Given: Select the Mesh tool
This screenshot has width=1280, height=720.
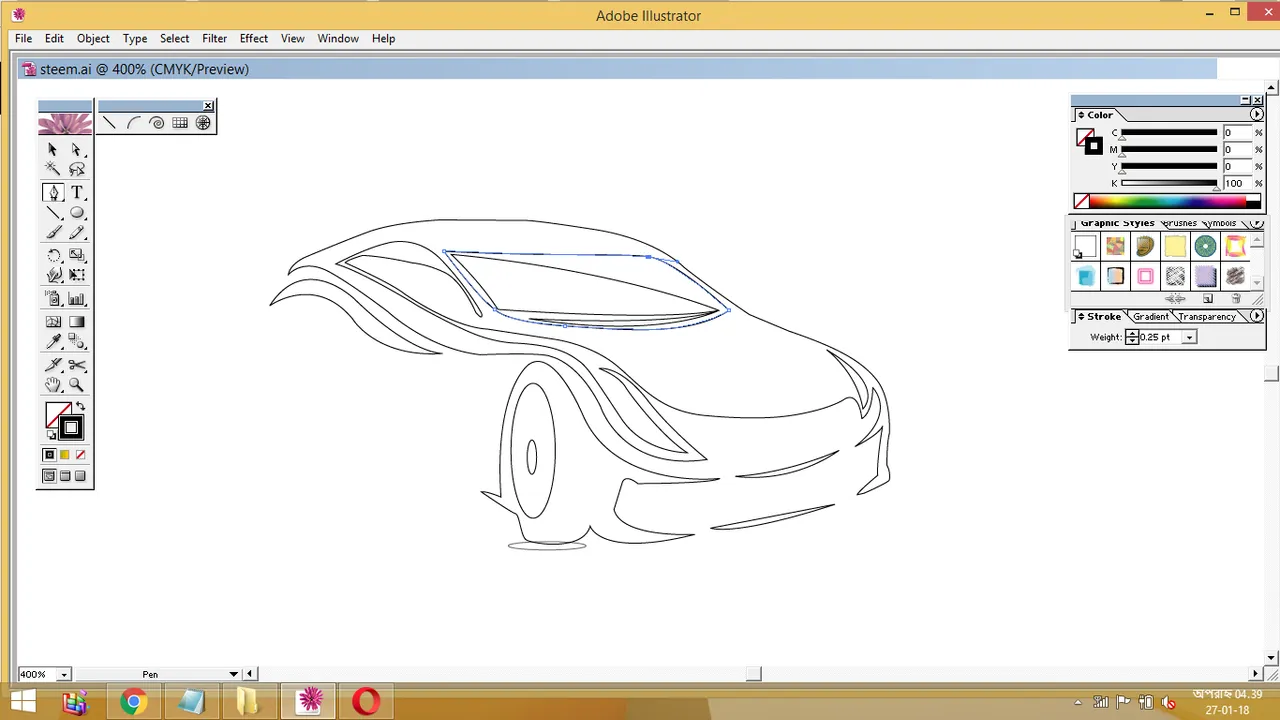Looking at the screenshot, I should (x=53, y=321).
